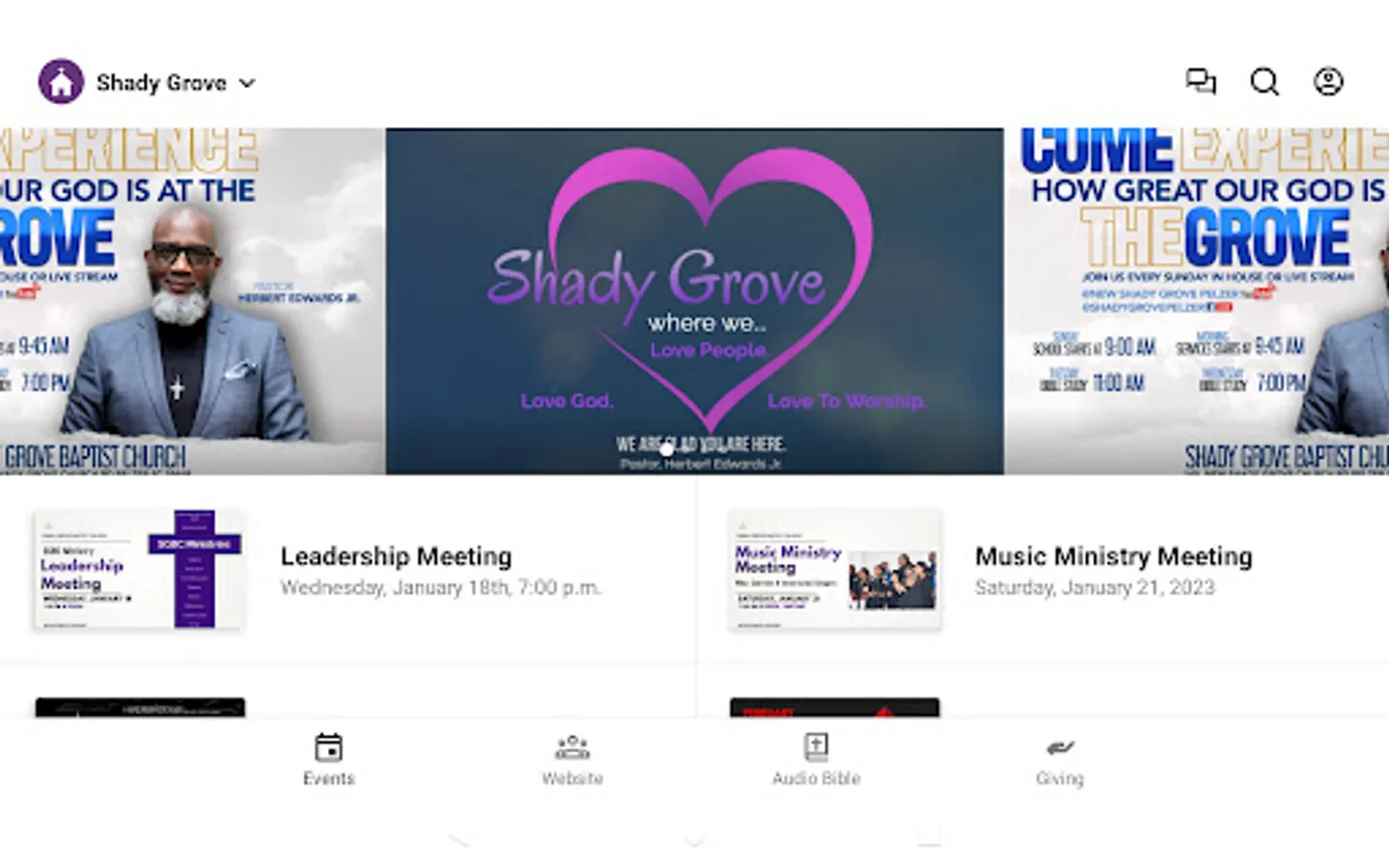1389x868 pixels.
Task: Open the Music Ministry Meeting event title
Action: coord(1114,556)
